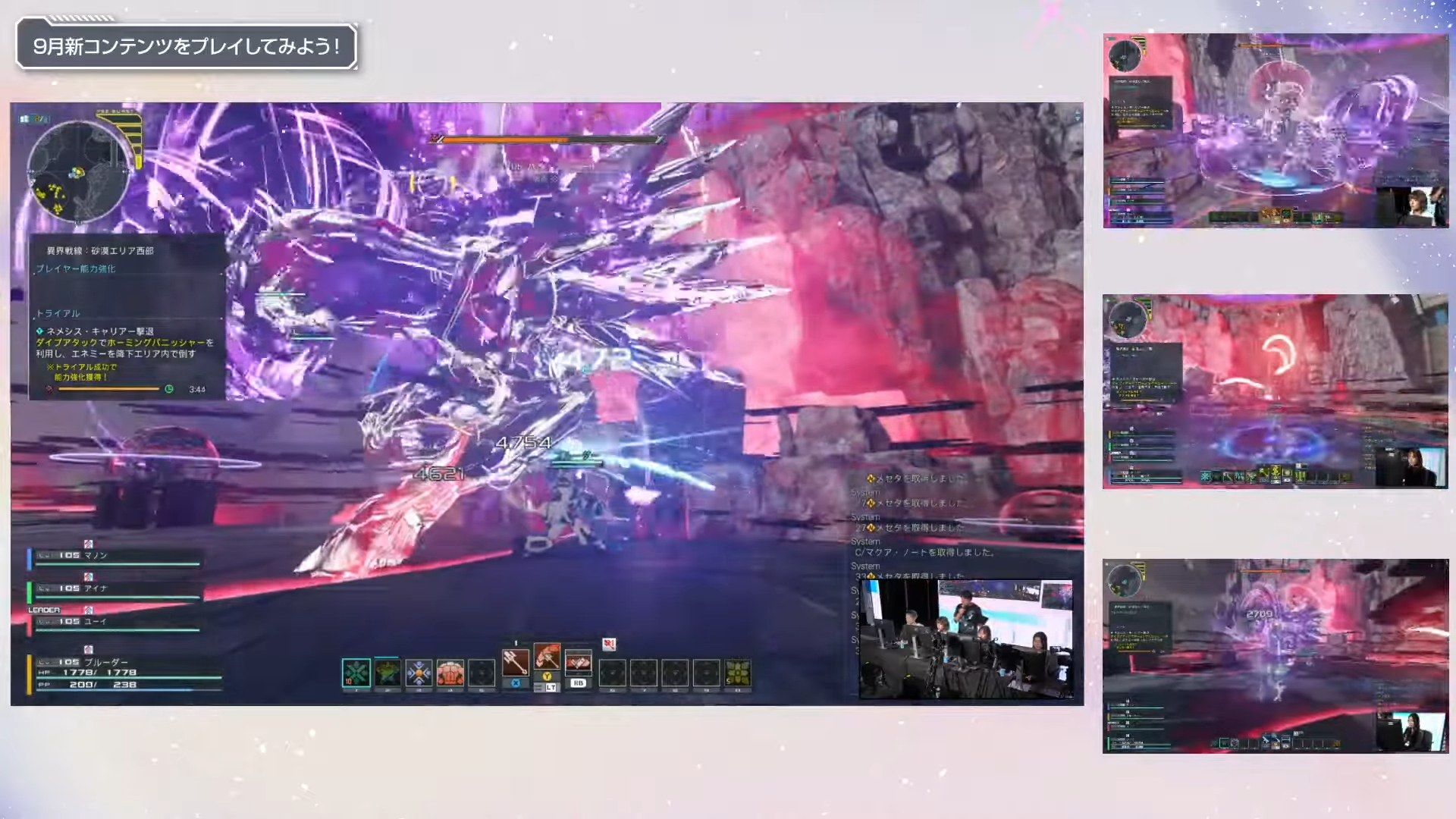
Task: Click the green cross skill in first hotbar slot
Action: coord(356,673)
